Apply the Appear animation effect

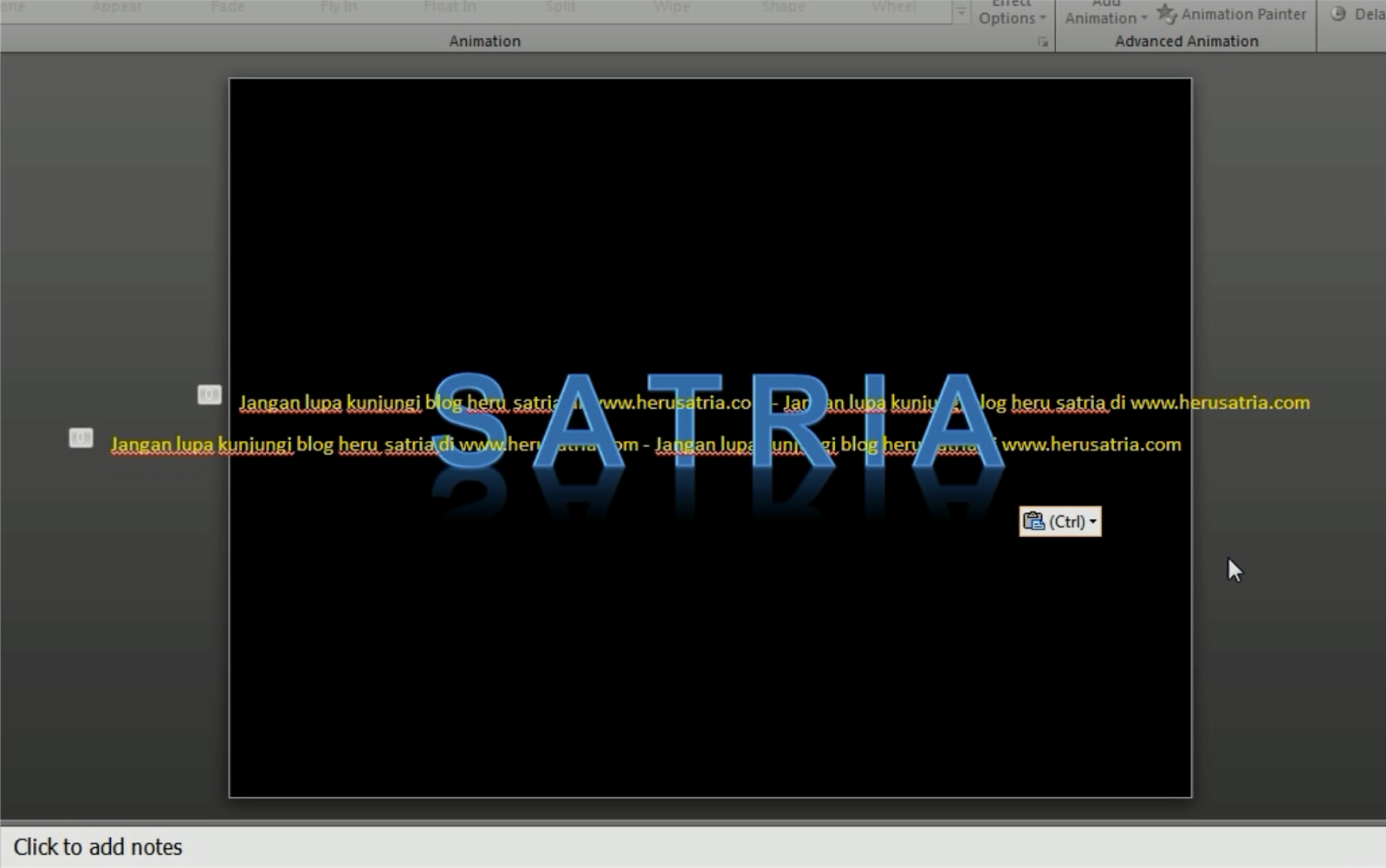pos(115,7)
